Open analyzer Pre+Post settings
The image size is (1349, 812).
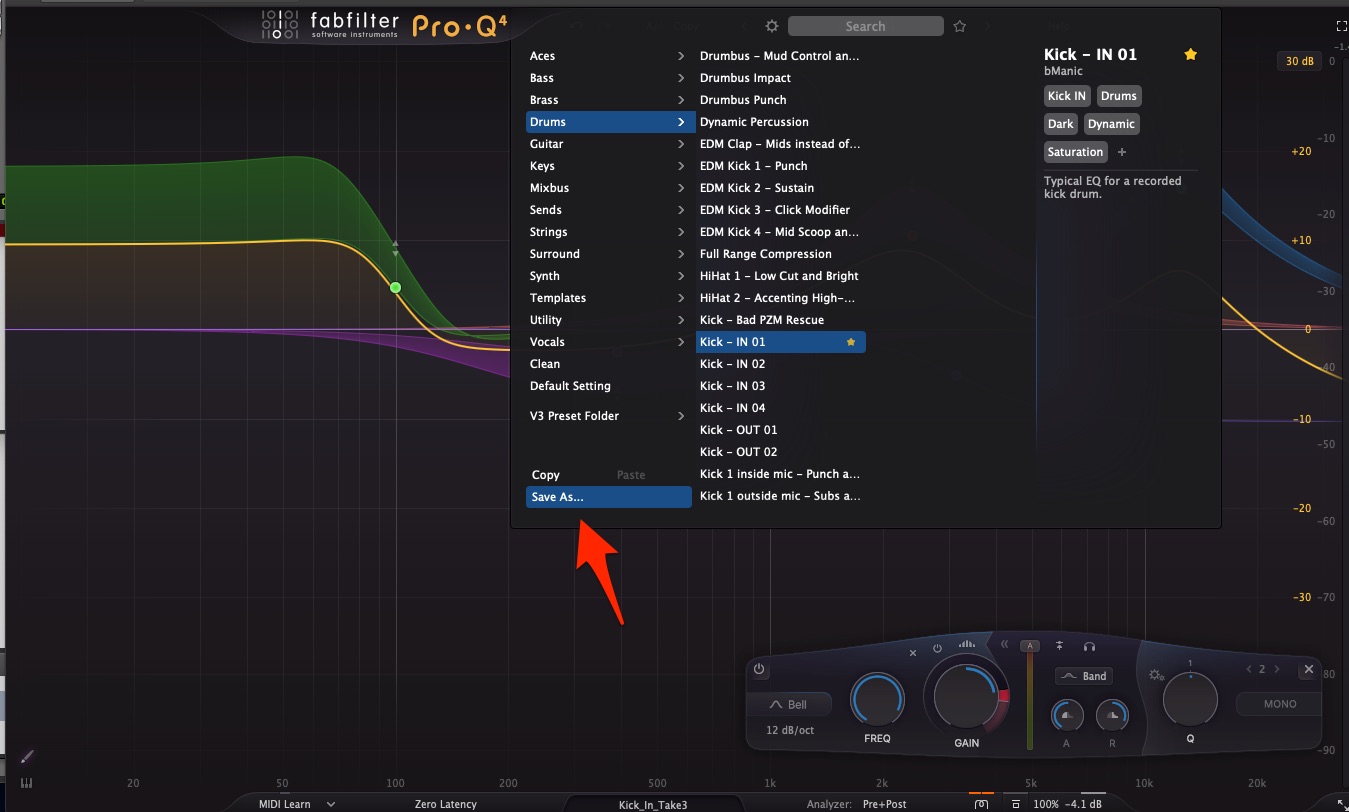885,804
